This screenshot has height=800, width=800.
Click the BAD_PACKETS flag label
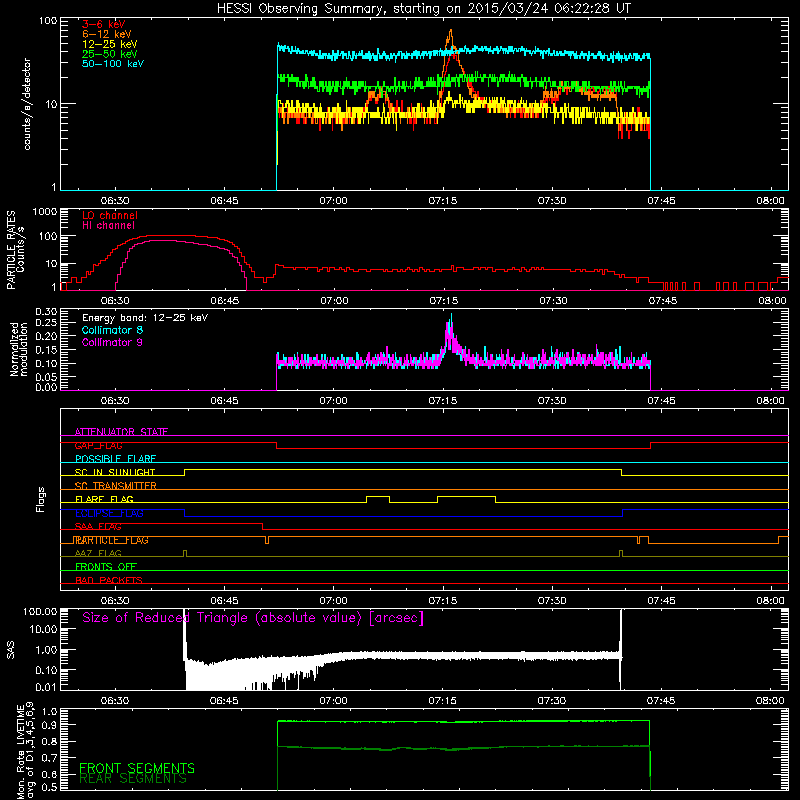pos(109,580)
